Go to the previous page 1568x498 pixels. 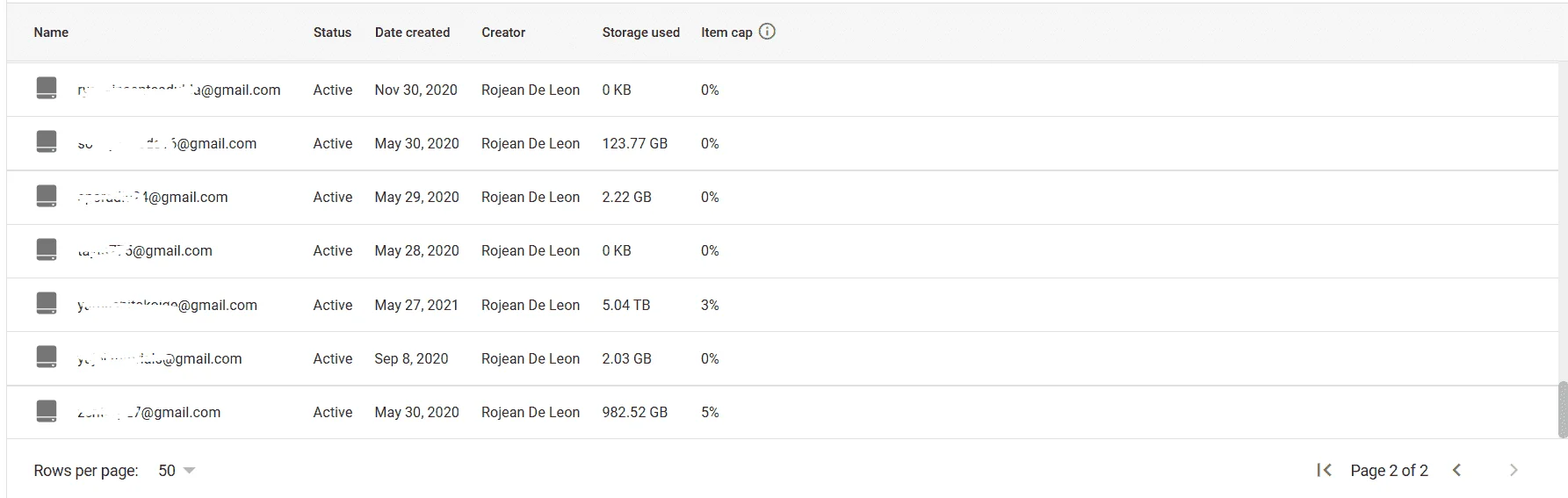pos(1456,470)
